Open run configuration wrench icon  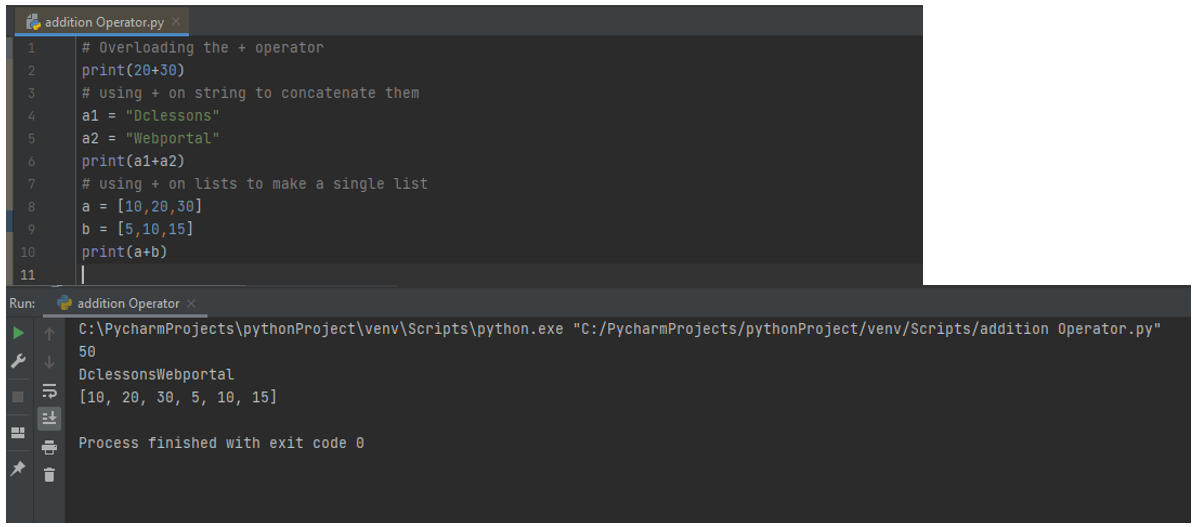[19, 362]
